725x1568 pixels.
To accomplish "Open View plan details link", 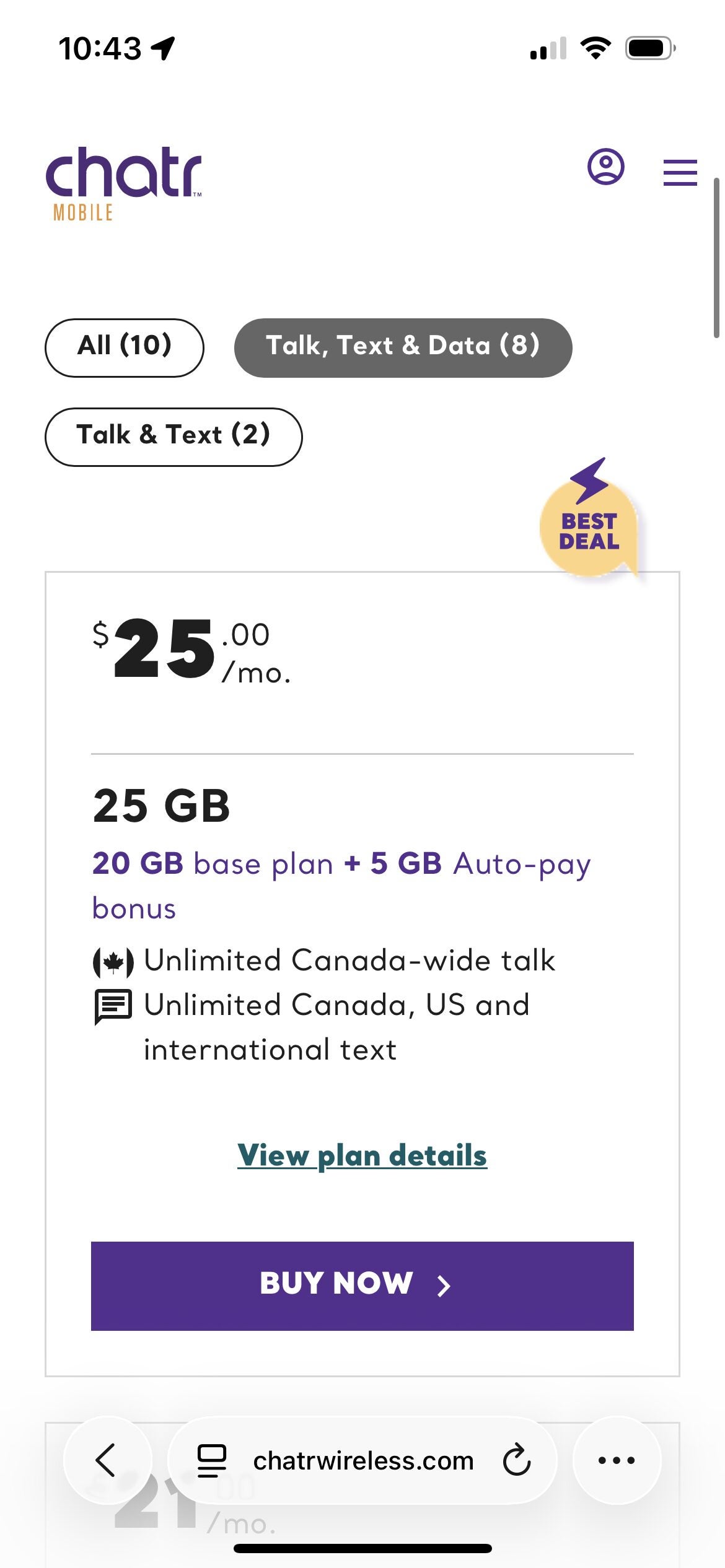I will click(x=362, y=1156).
